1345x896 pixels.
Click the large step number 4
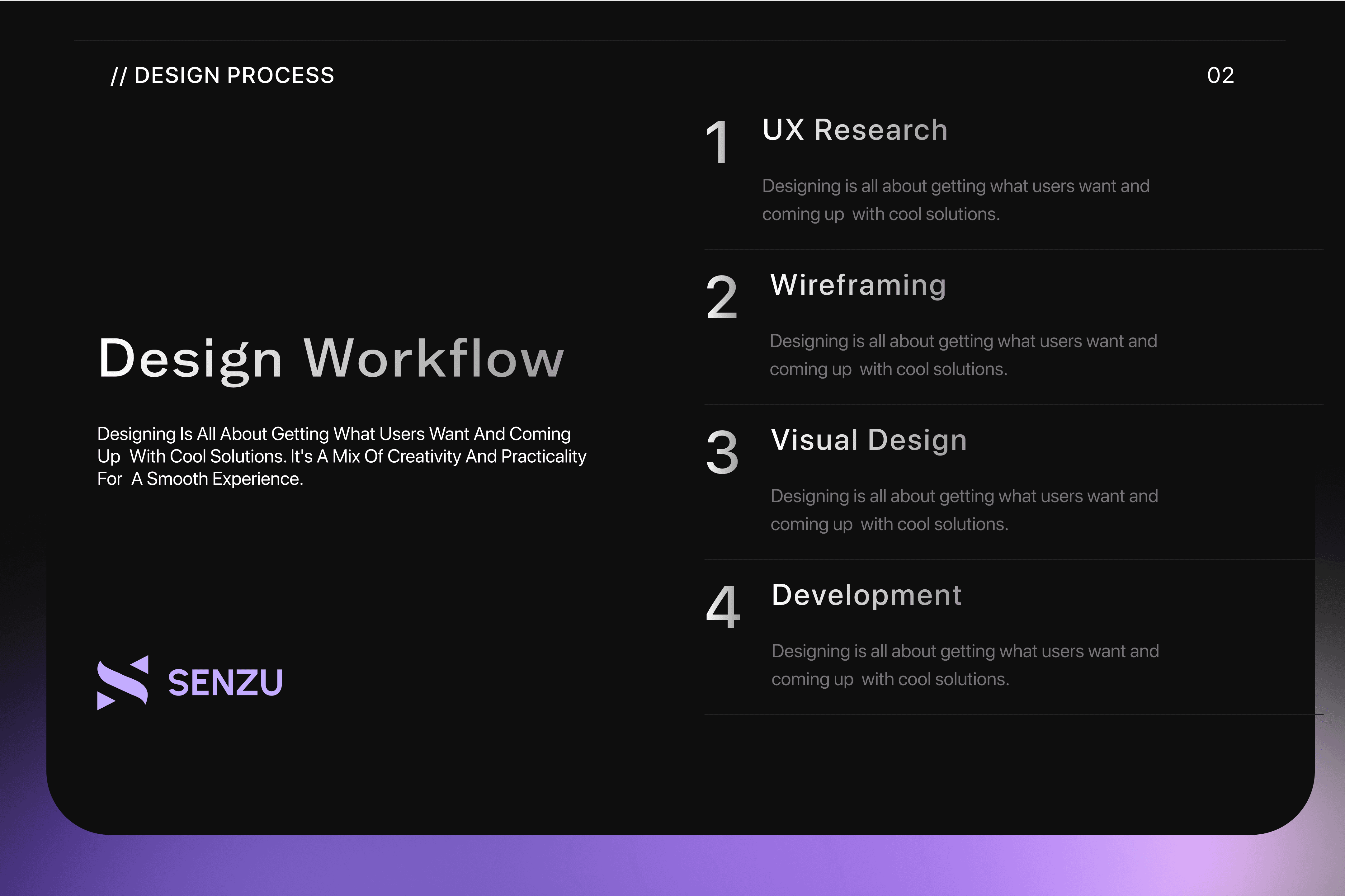coord(723,607)
